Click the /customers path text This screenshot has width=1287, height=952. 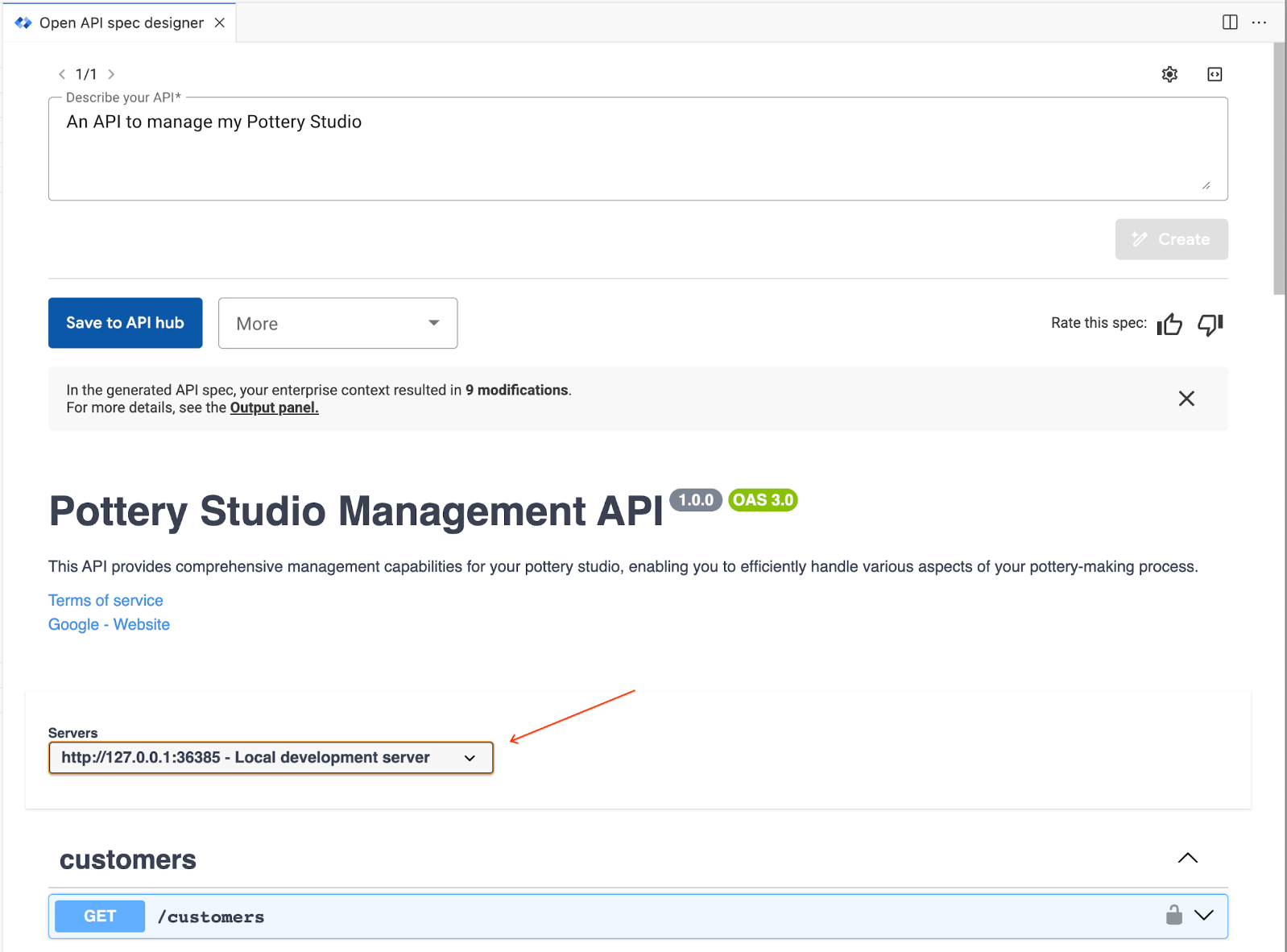(x=211, y=917)
